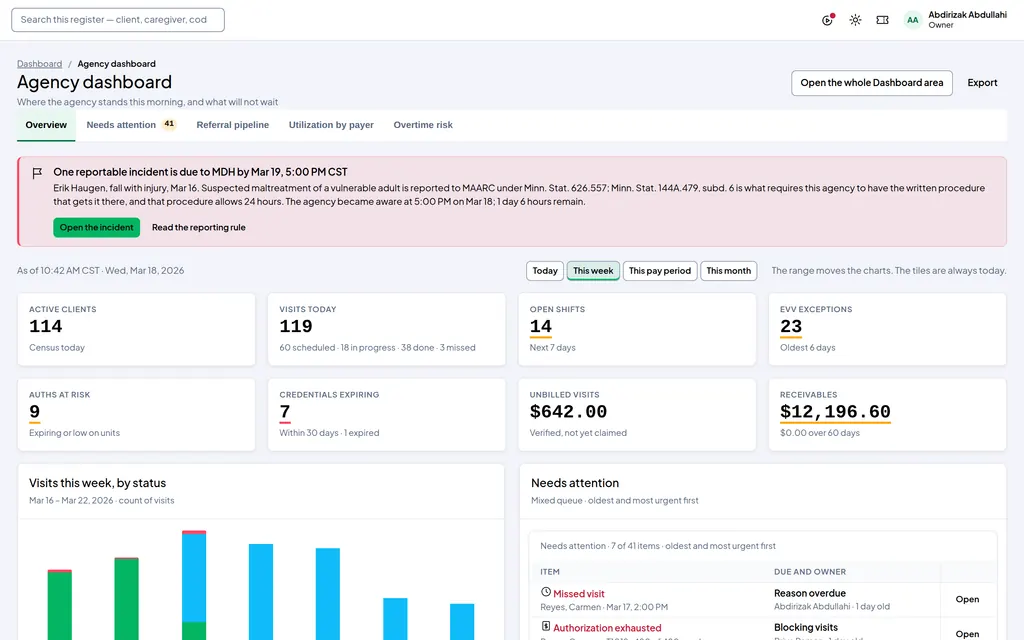
Task: Open the Visits Today tile
Action: pyautogui.click(x=387, y=329)
